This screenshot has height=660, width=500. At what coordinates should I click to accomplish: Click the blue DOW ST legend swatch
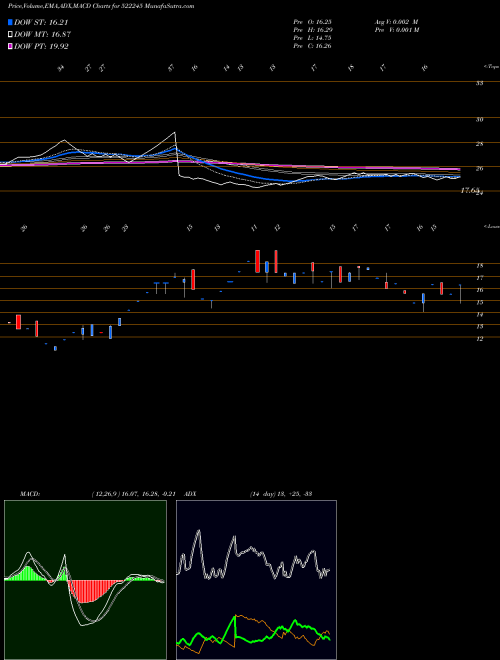10,23
